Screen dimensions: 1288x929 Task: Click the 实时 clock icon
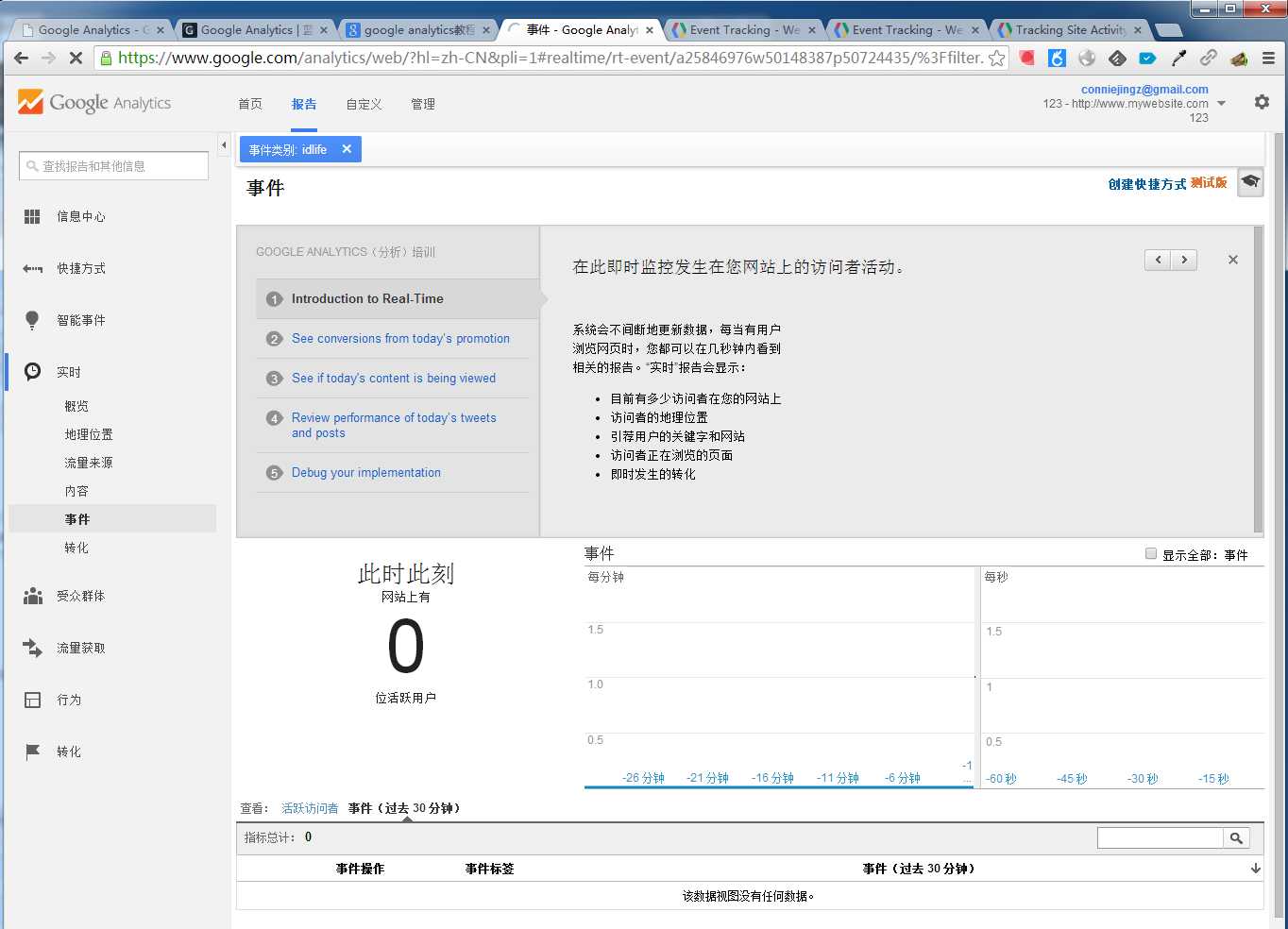[32, 372]
